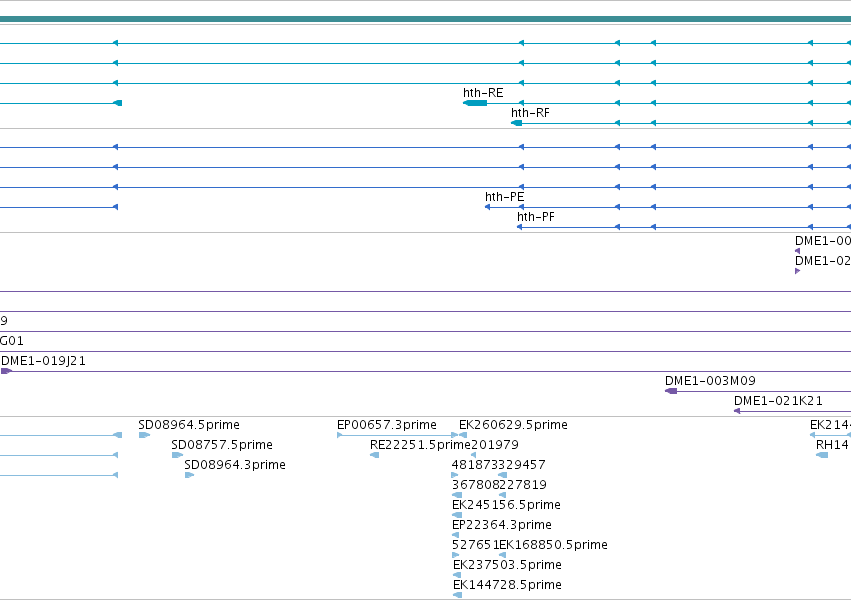Click the hth-PE protein label
Screen dimensions: 851x600
pyautogui.click(x=505, y=197)
